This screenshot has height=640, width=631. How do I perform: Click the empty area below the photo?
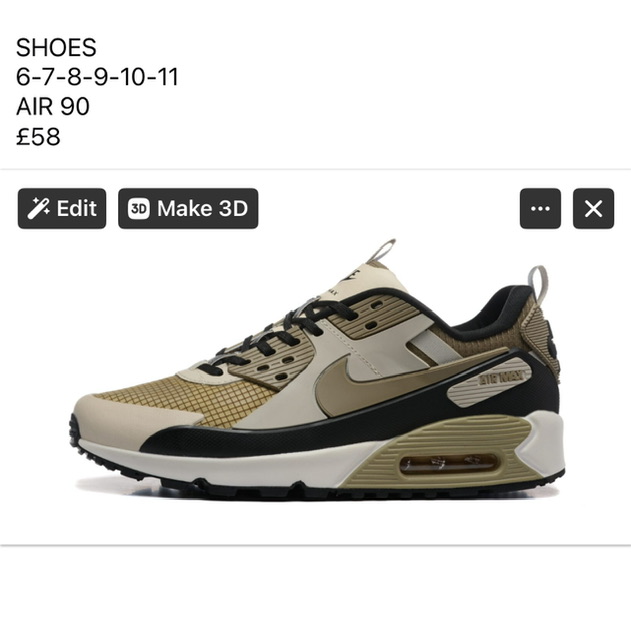pos(316,593)
